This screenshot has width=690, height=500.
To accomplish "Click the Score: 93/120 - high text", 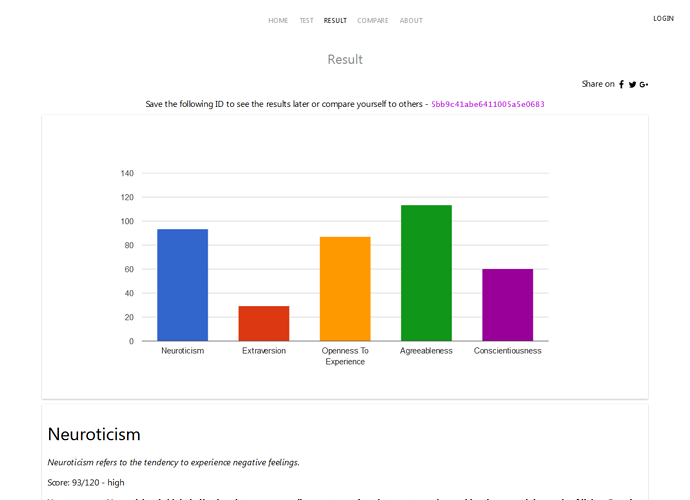I will 86,483.
